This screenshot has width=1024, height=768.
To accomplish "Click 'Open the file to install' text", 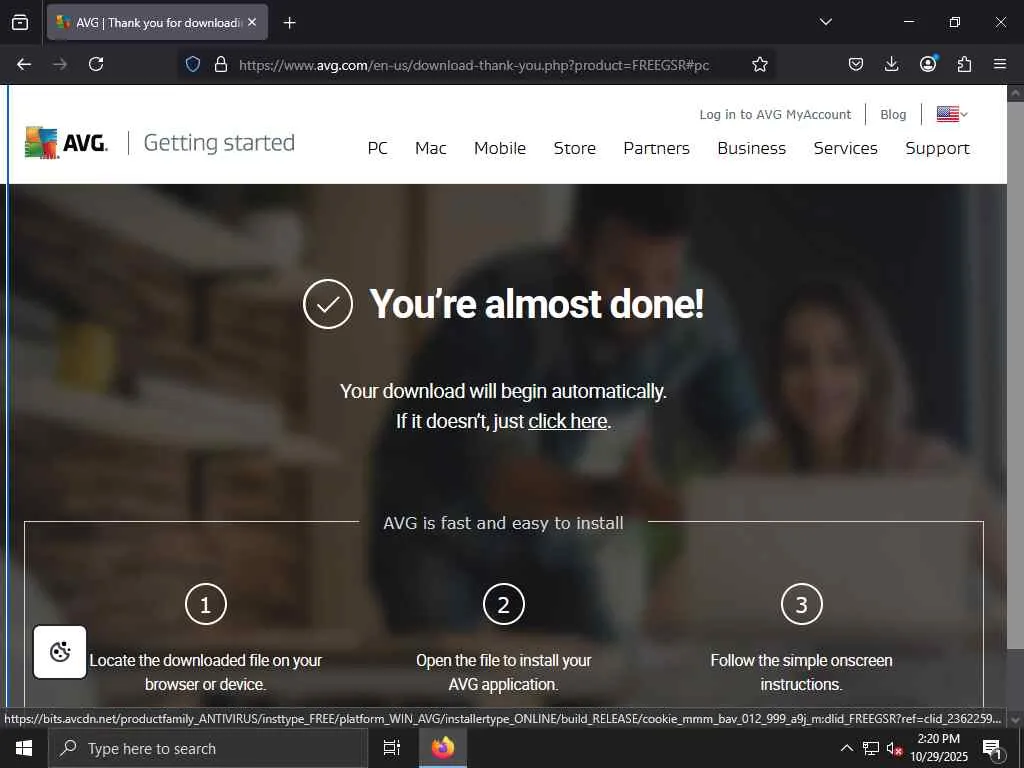I will point(504,672).
